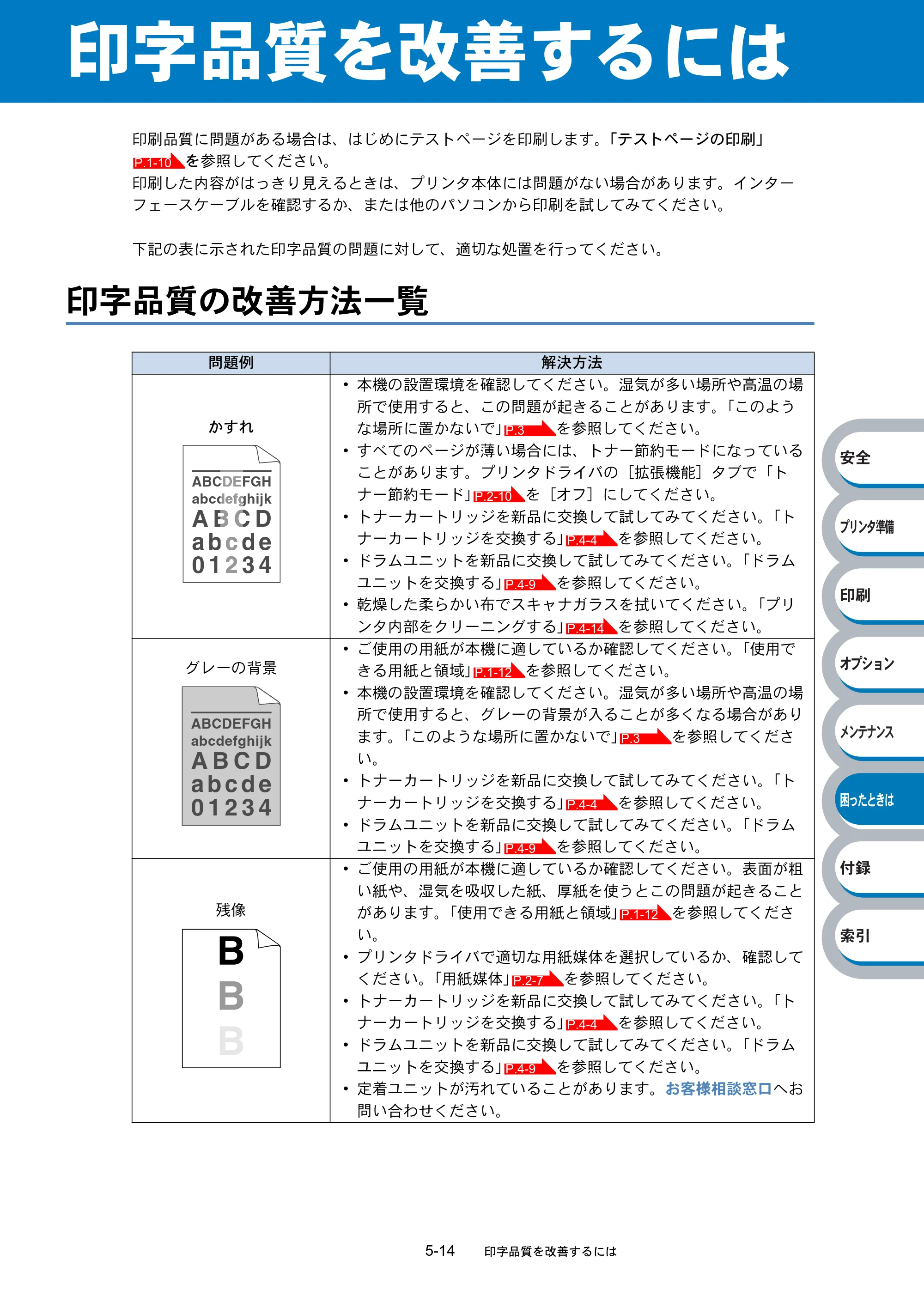This screenshot has width=924, height=1308.
Task: Follow the P.2-10 toner save mode link
Action: pyautogui.click(x=499, y=495)
